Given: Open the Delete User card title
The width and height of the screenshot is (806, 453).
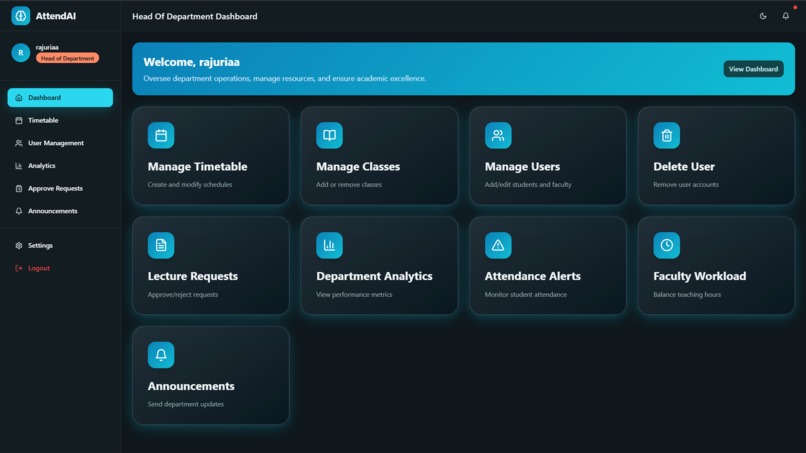Looking at the screenshot, I should tap(684, 167).
